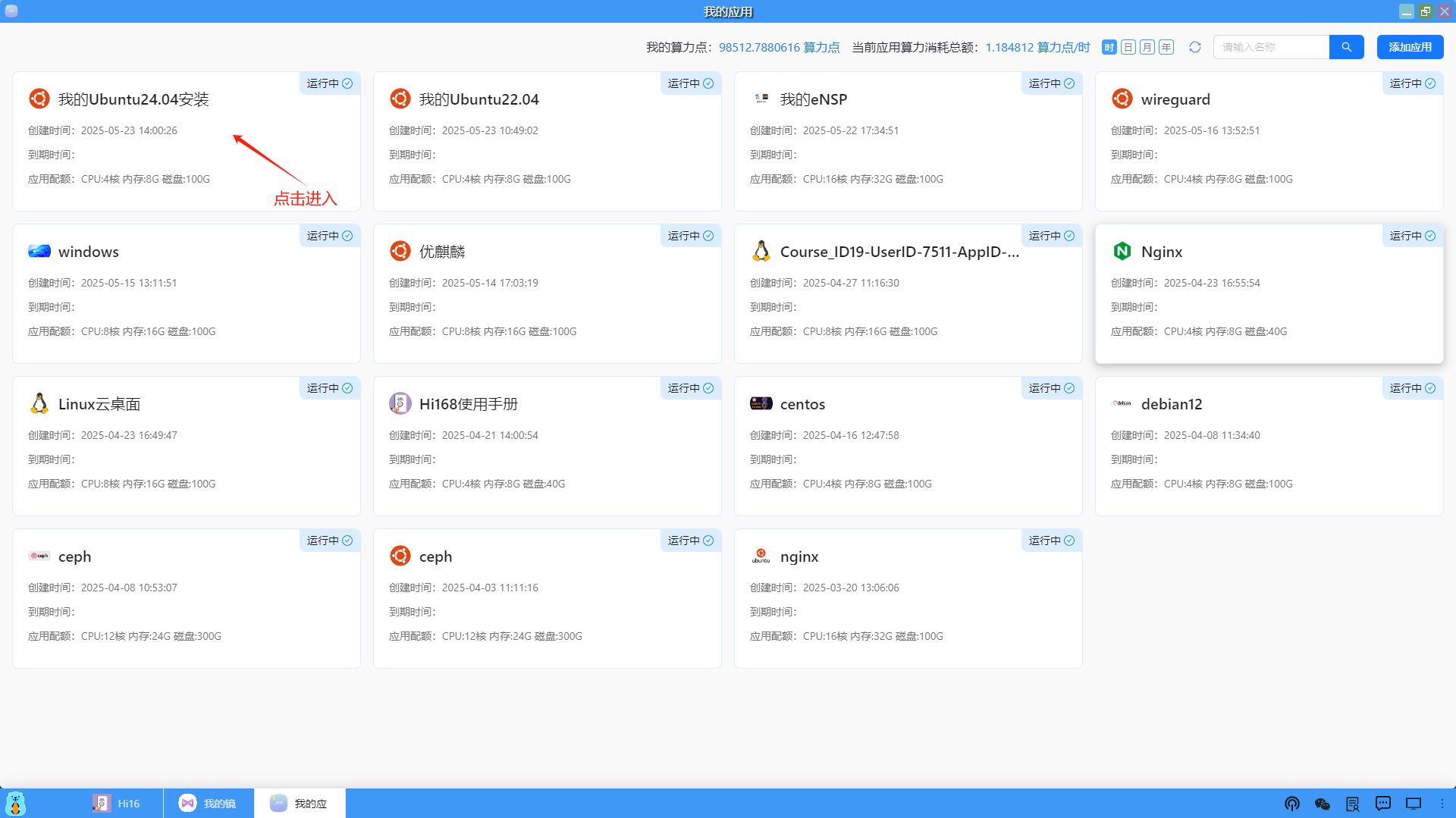Screen dimensions: 1456x818
Task: Click the magnifier search button
Action: 1347,47
